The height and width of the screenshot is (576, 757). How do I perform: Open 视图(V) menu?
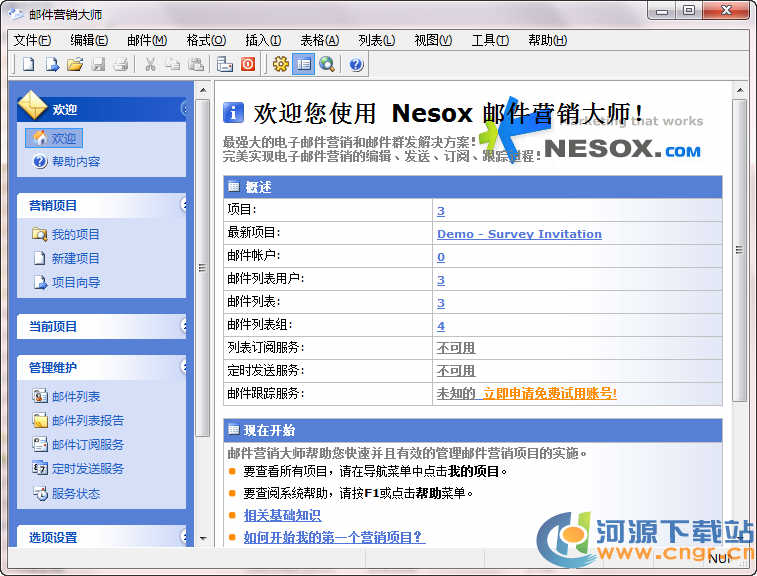tap(433, 40)
